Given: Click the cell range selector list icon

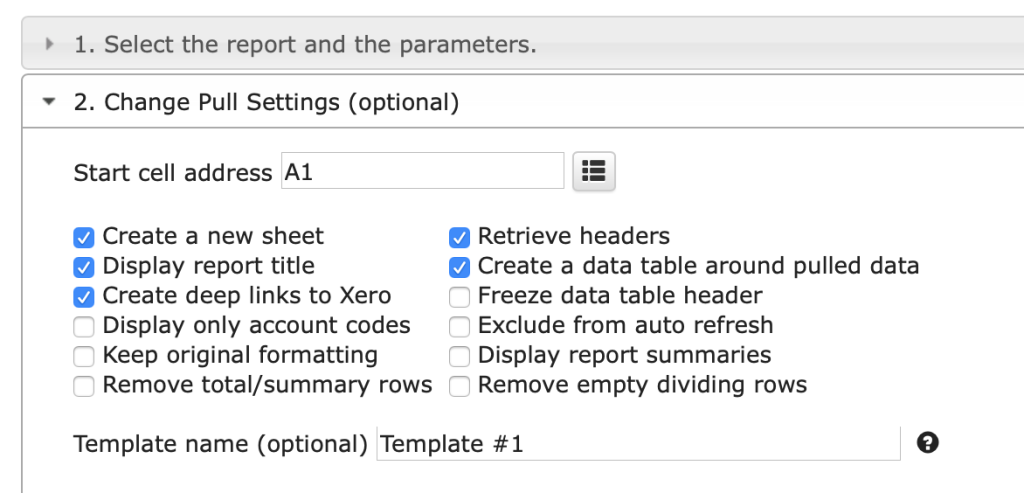Looking at the screenshot, I should point(594,172).
